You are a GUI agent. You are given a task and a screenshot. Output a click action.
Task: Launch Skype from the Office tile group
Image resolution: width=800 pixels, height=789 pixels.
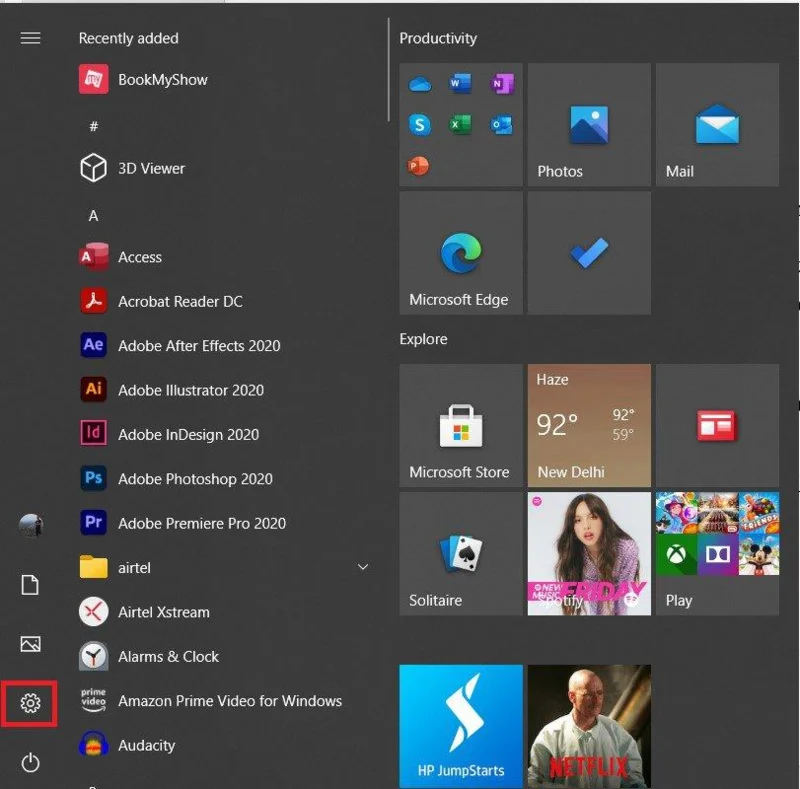(x=420, y=125)
